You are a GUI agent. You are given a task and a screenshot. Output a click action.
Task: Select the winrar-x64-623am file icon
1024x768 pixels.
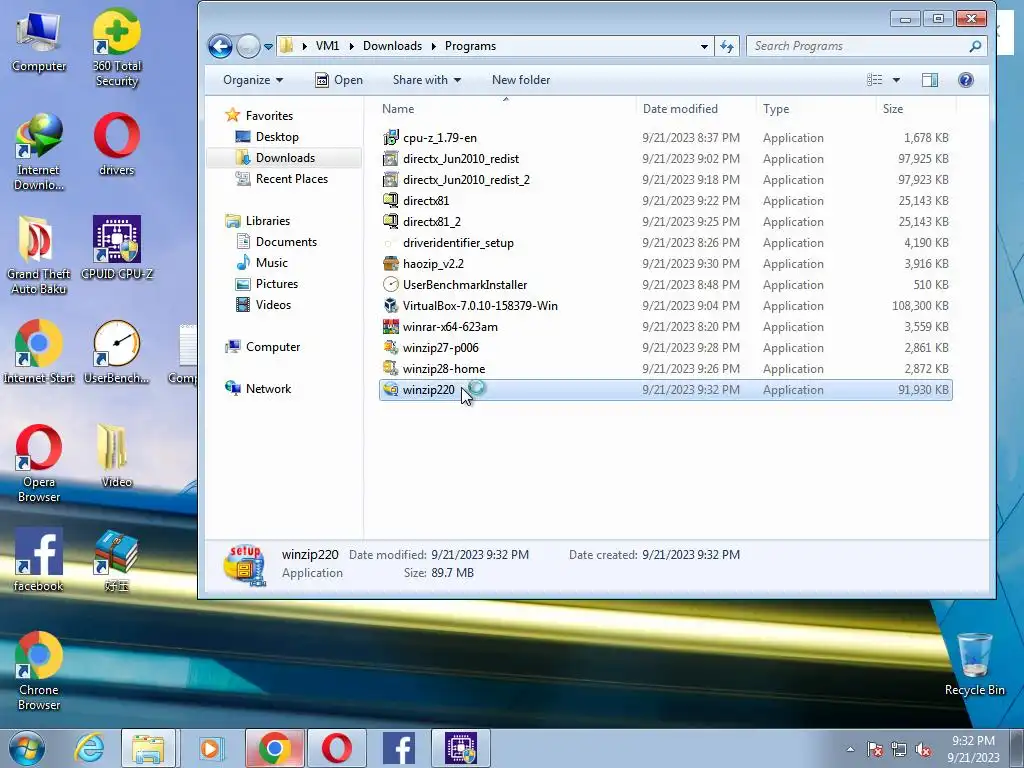tap(391, 327)
